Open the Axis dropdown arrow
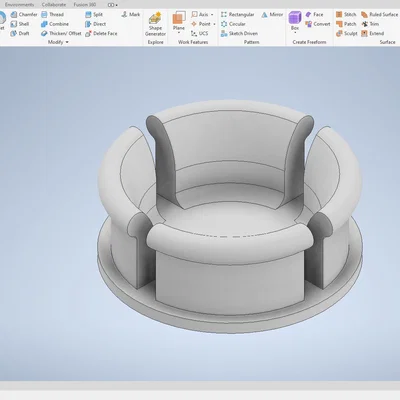 [x=212, y=15]
